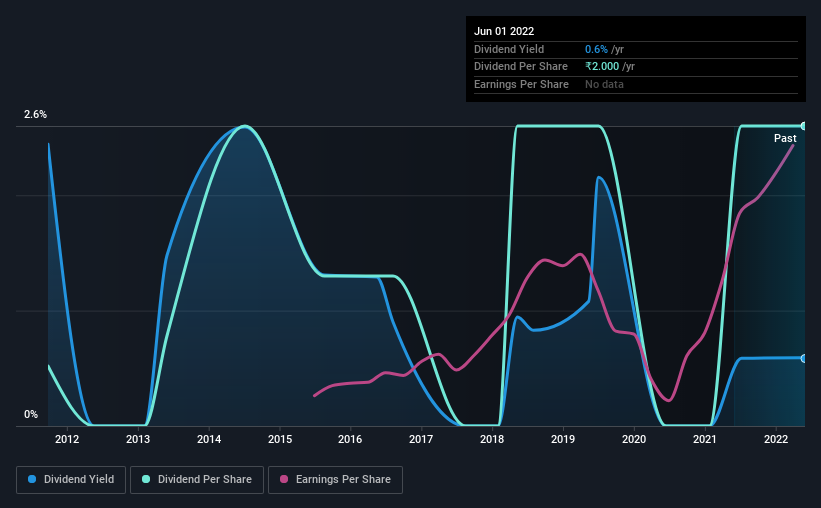Select the No data earnings value

click(604, 84)
